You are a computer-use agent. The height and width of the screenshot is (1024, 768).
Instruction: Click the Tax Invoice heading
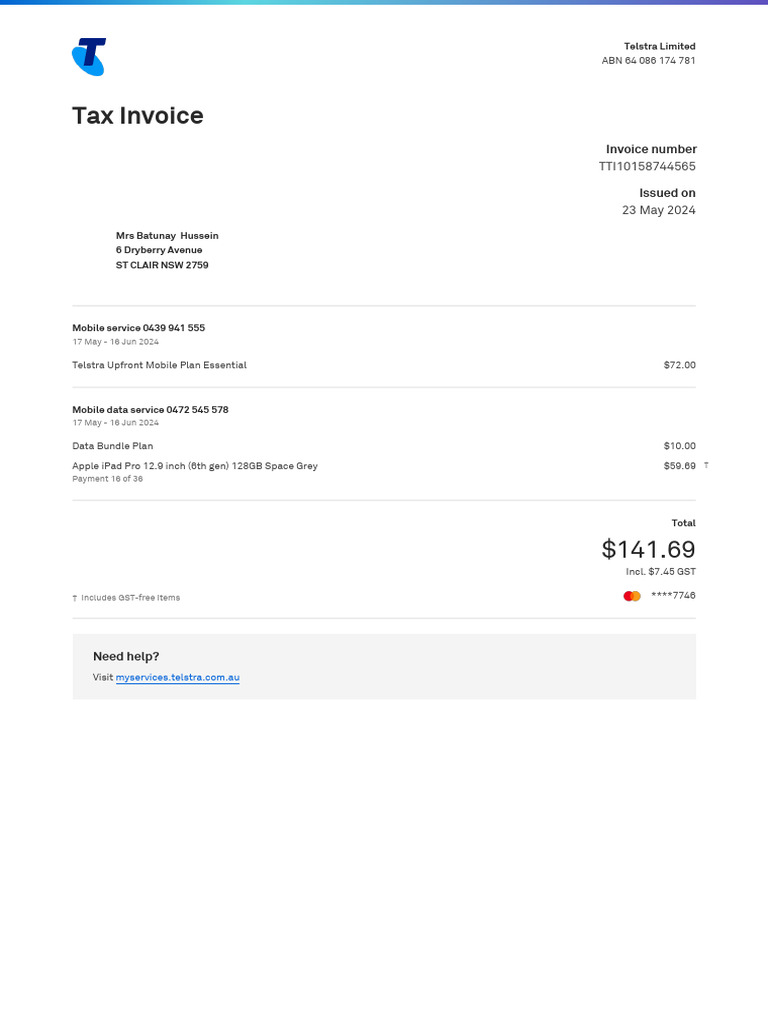tap(137, 116)
